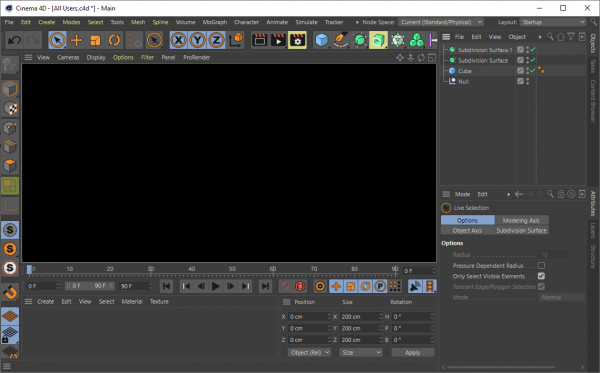Viewport: 600px width, 373px height.
Task: Click the current frame 0 F field
Action: pos(419,271)
